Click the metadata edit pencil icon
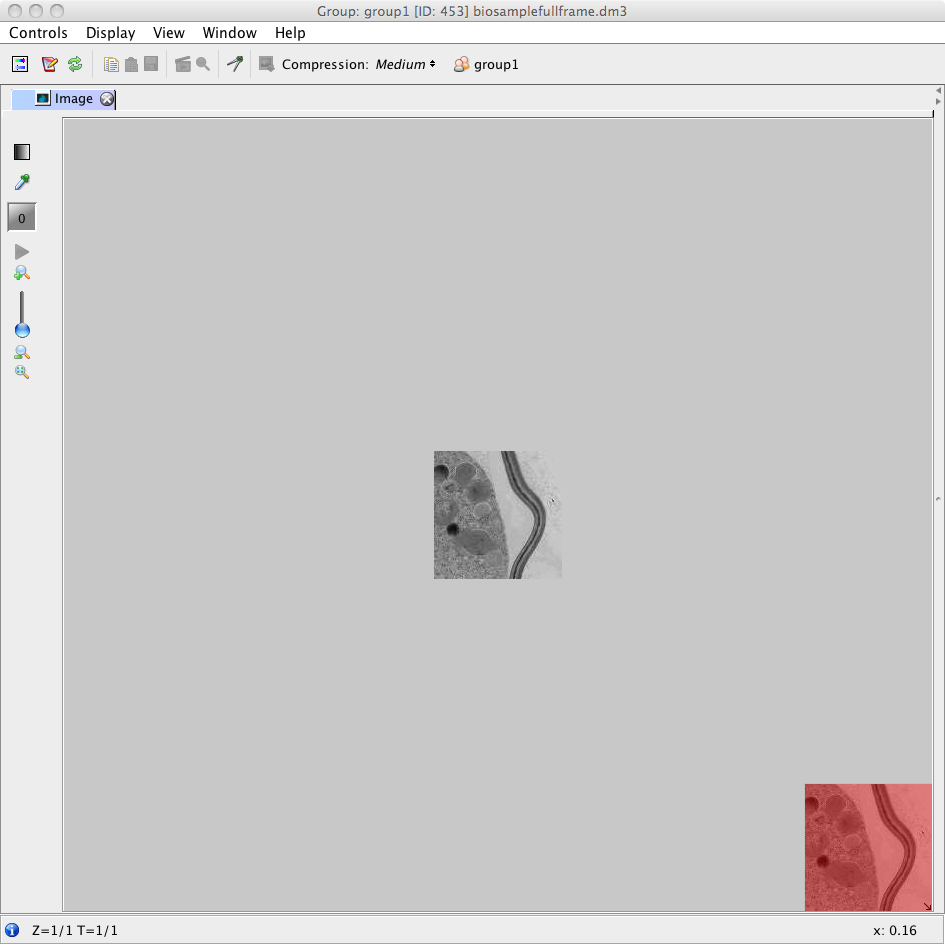Image resolution: width=945 pixels, height=945 pixels. pyautogui.click(x=49, y=64)
